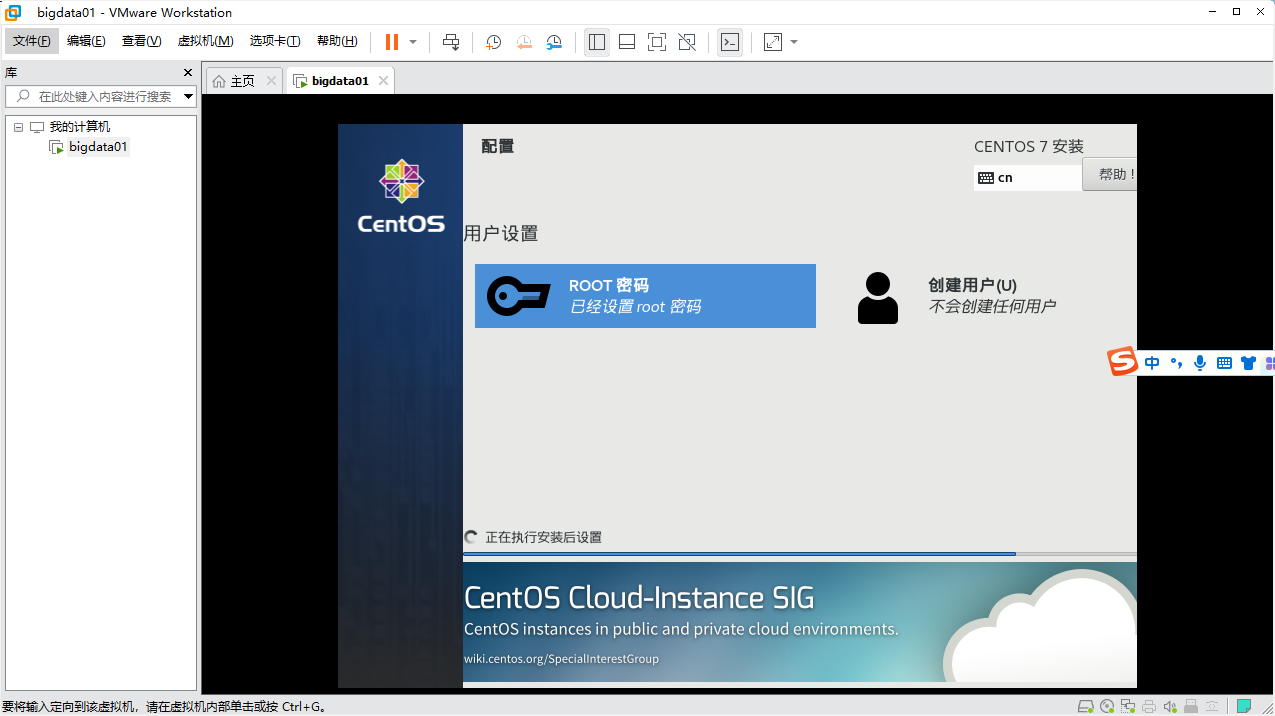This screenshot has width=1275, height=716.
Task: Toggle the library sidebar view icon
Action: (x=597, y=42)
